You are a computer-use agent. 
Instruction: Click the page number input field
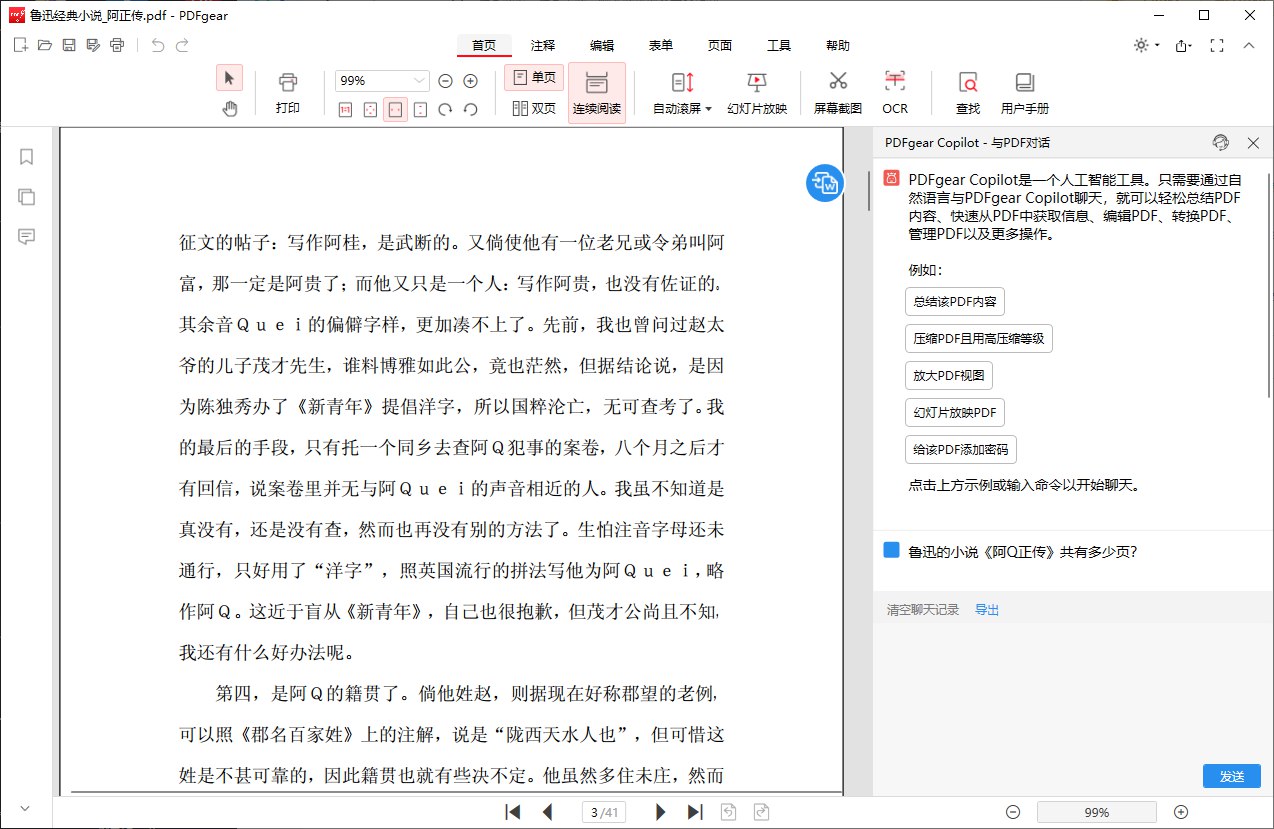pos(603,813)
